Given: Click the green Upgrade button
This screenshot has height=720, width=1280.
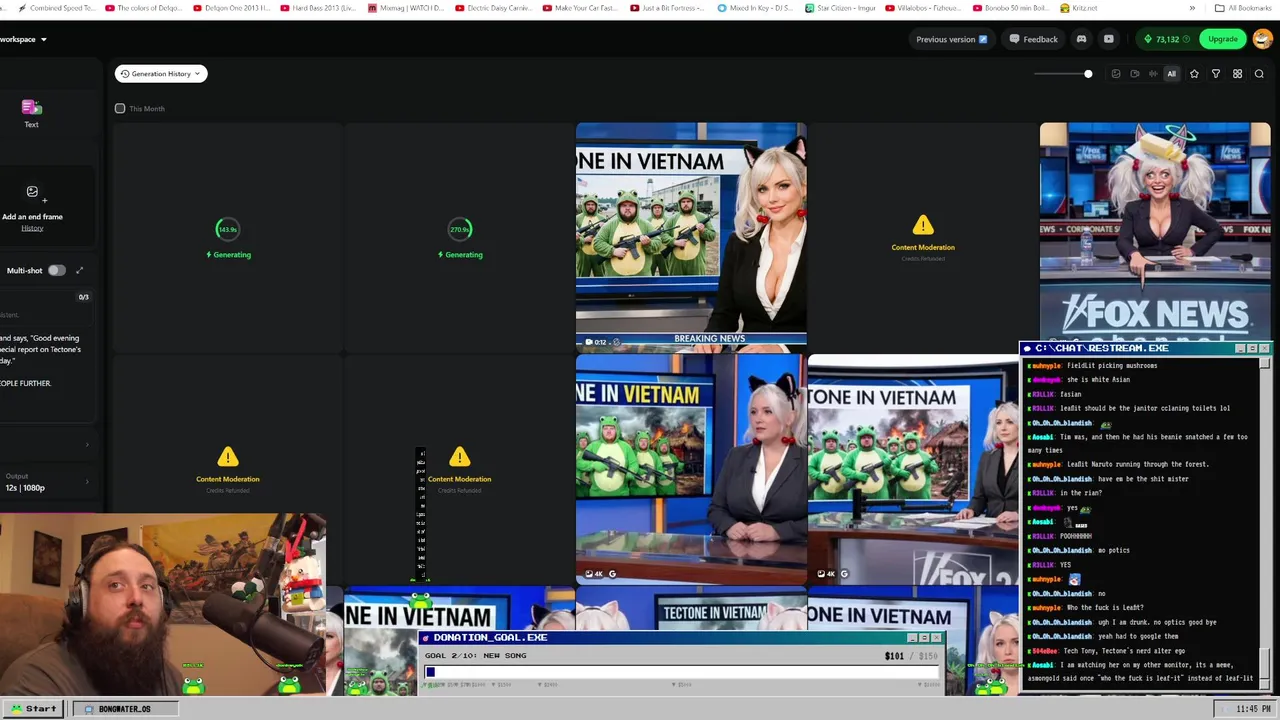Looking at the screenshot, I should pos(1222,39).
